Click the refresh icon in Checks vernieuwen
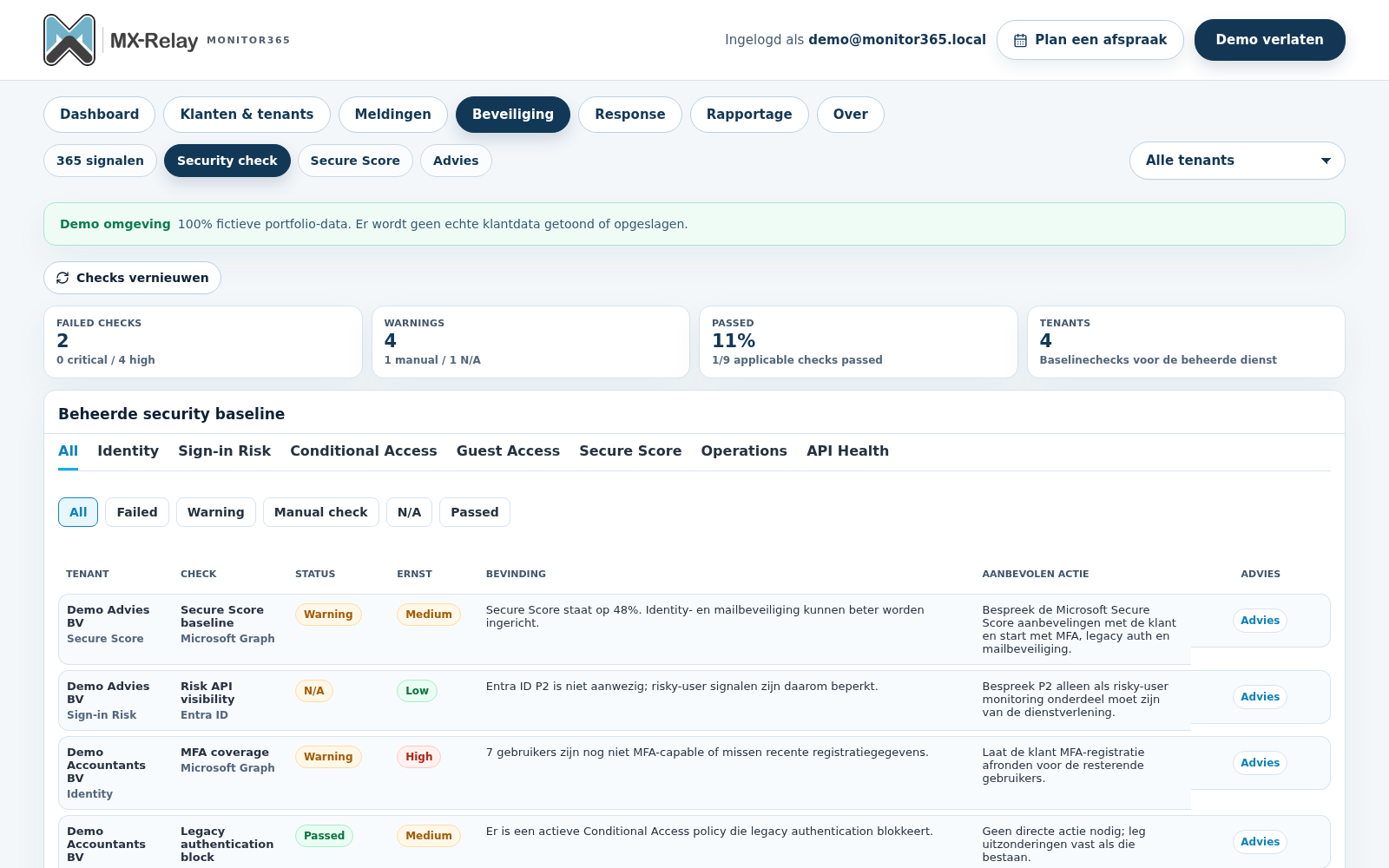 pyautogui.click(x=63, y=278)
